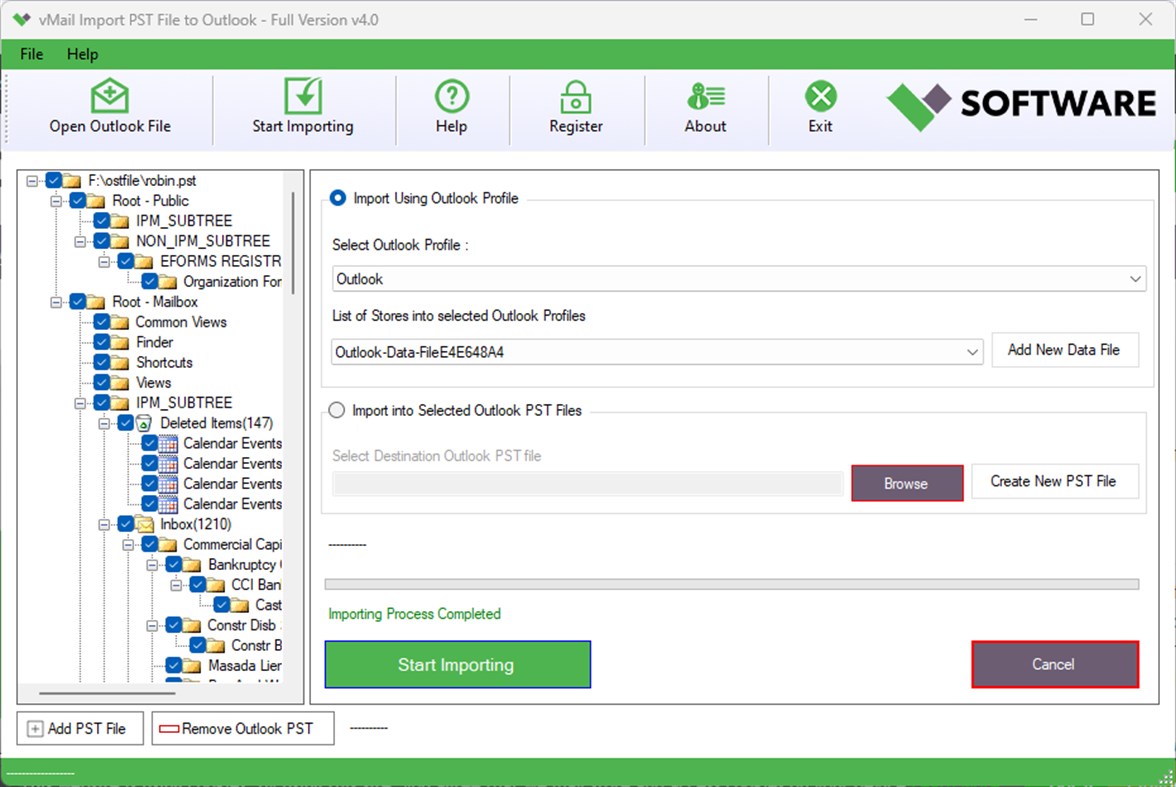Open the File menu
This screenshot has height=787, width=1176.
point(31,54)
